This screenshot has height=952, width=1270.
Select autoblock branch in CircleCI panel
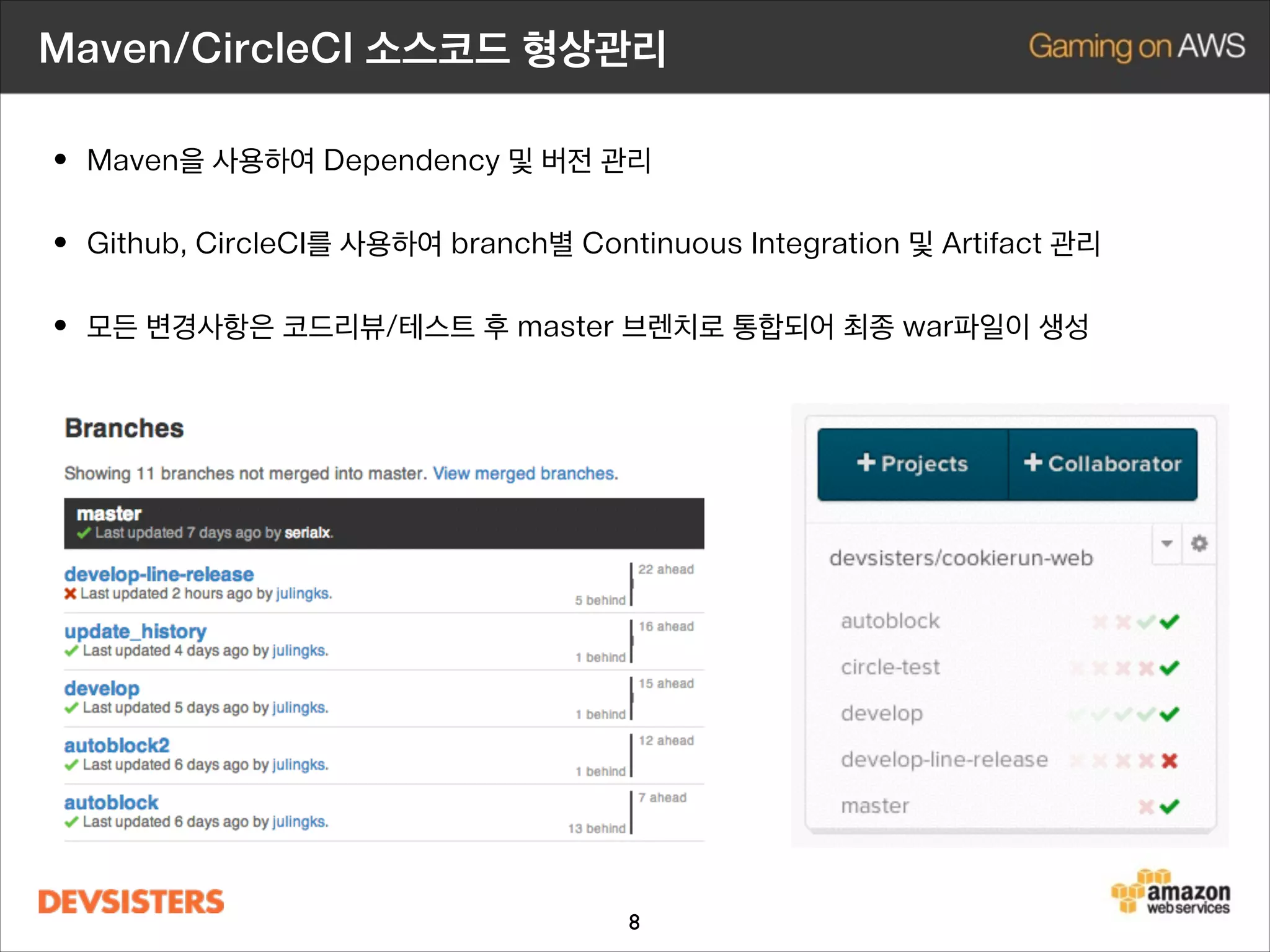890,621
